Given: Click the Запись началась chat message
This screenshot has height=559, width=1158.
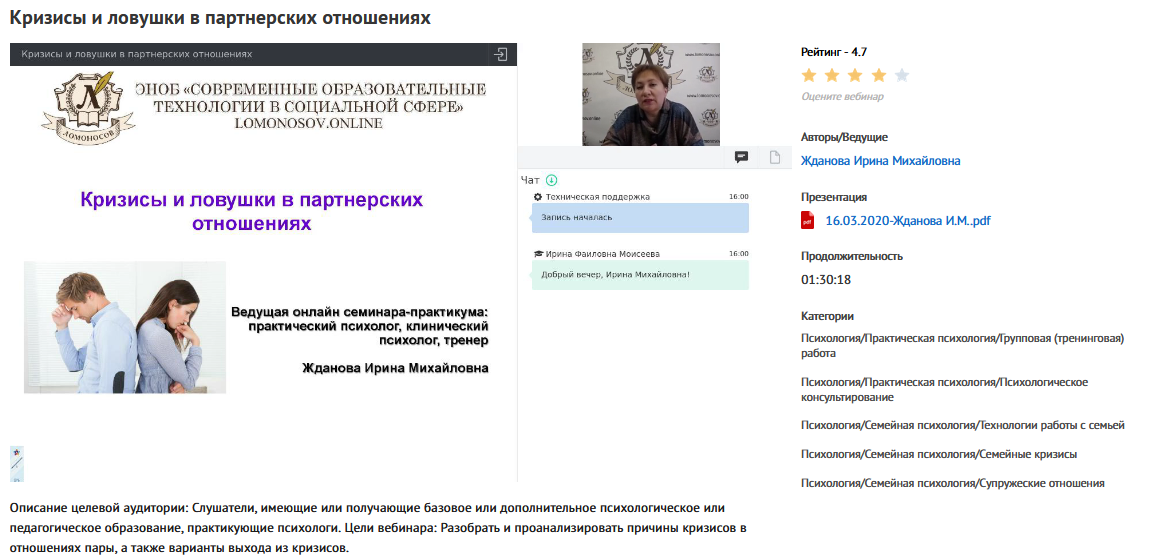Looking at the screenshot, I should [x=640, y=217].
